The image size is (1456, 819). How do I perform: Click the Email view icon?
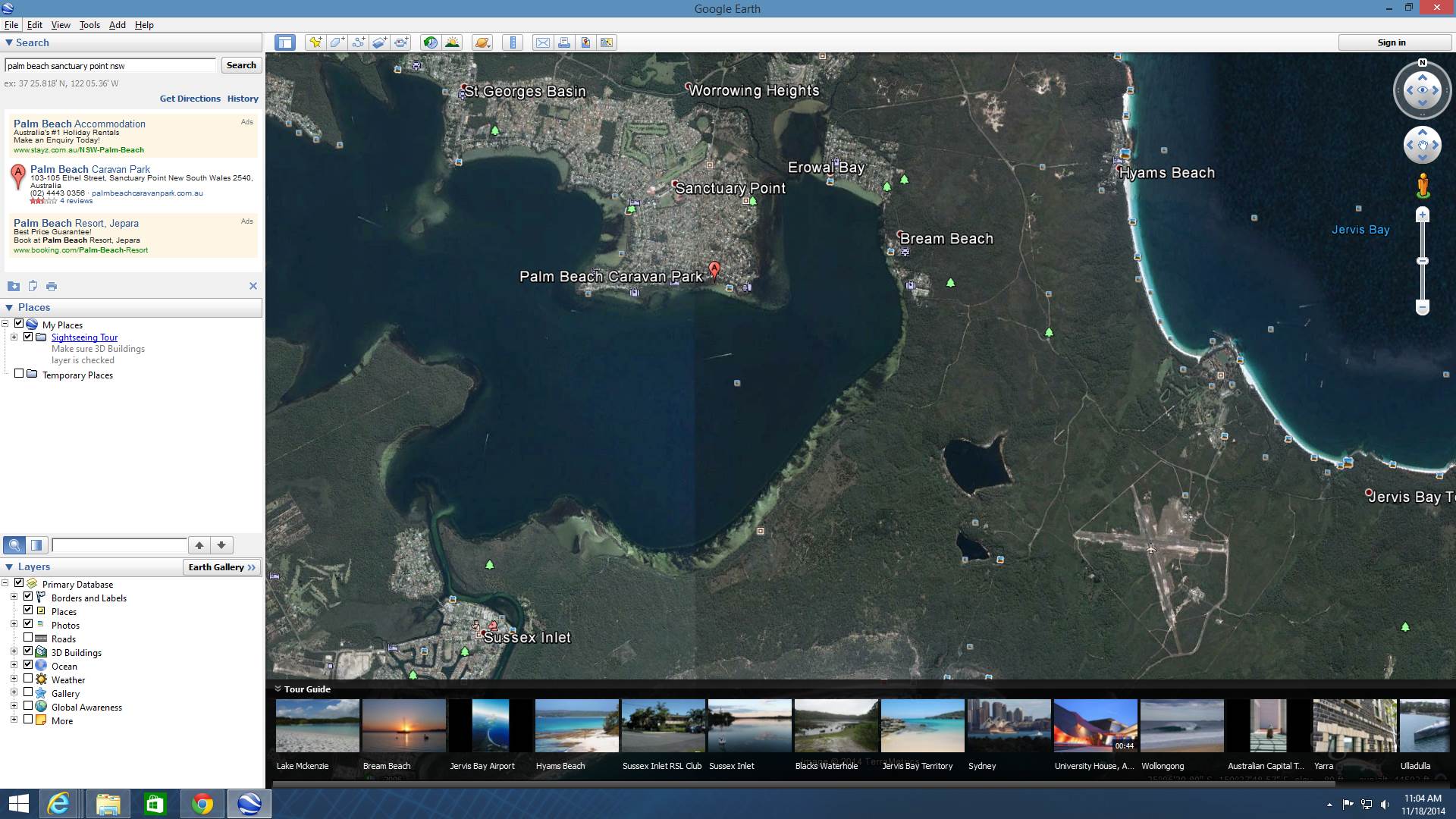543,42
